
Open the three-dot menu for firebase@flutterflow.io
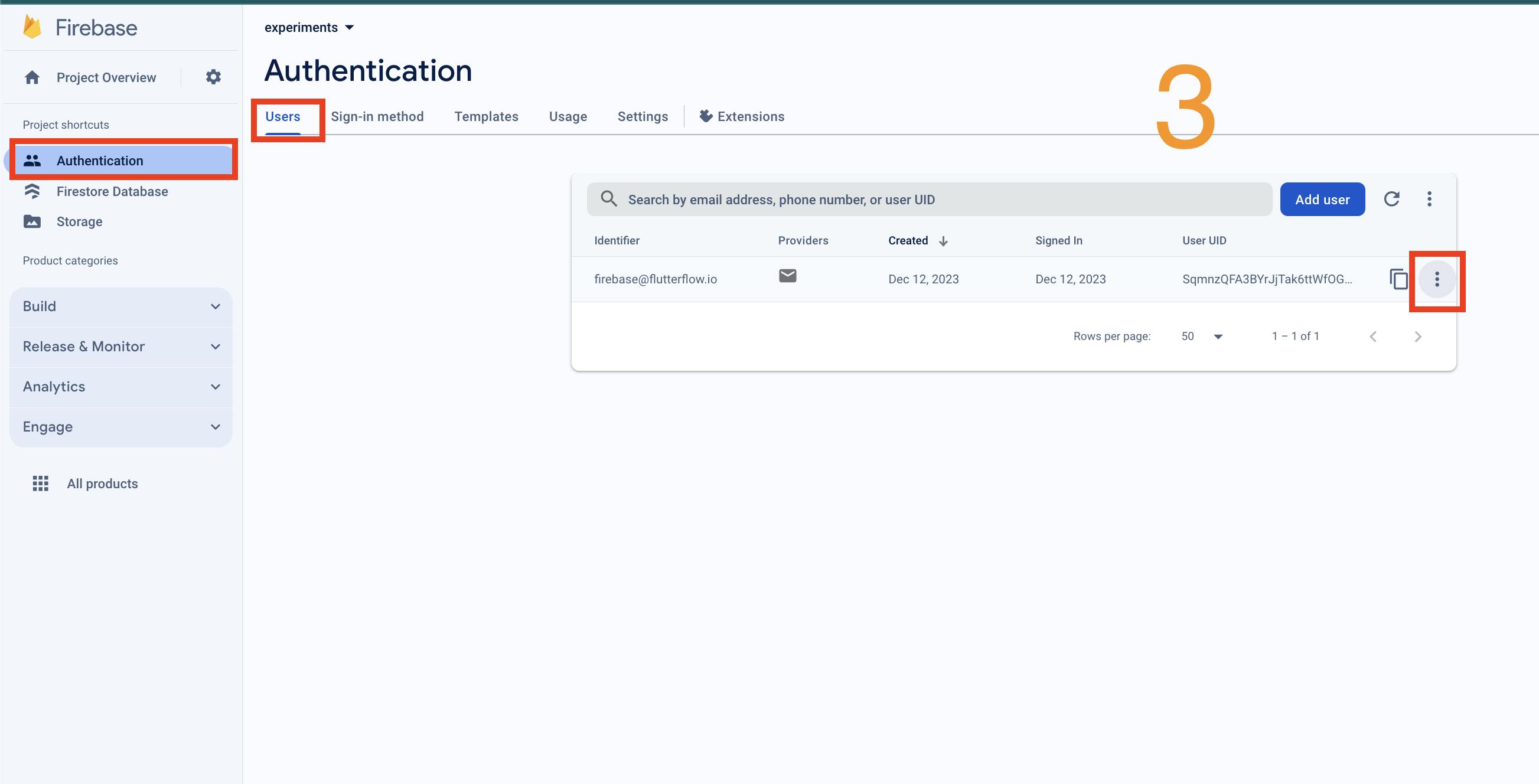[x=1437, y=279]
